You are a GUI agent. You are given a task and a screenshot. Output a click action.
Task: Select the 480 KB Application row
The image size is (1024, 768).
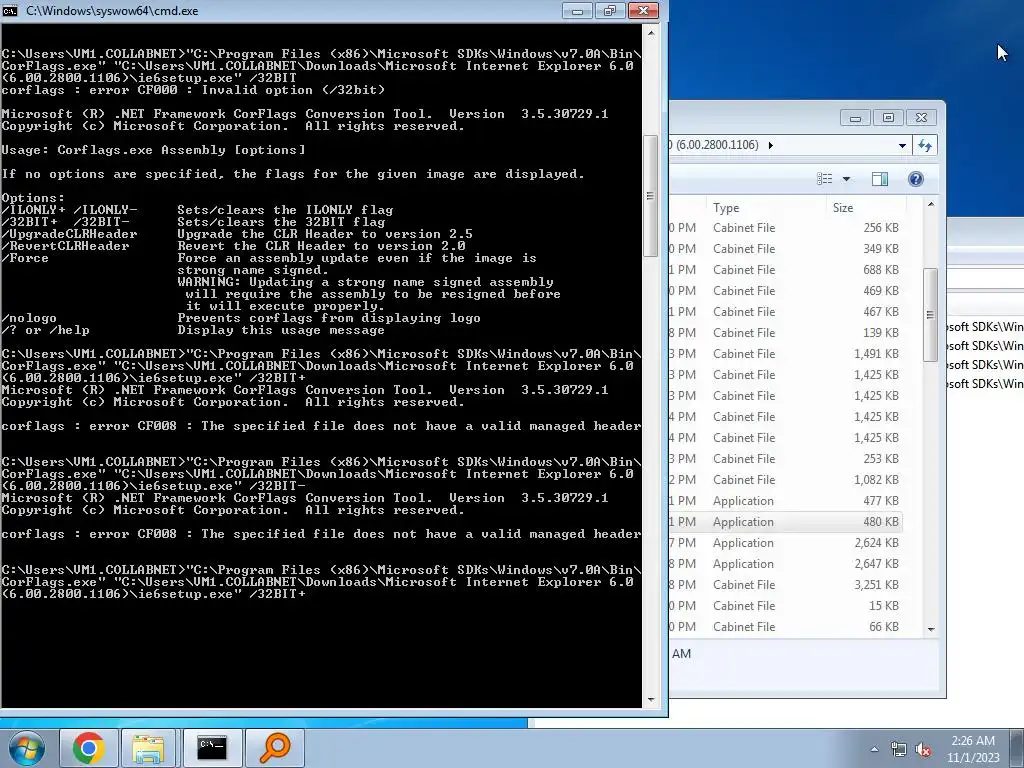point(786,522)
